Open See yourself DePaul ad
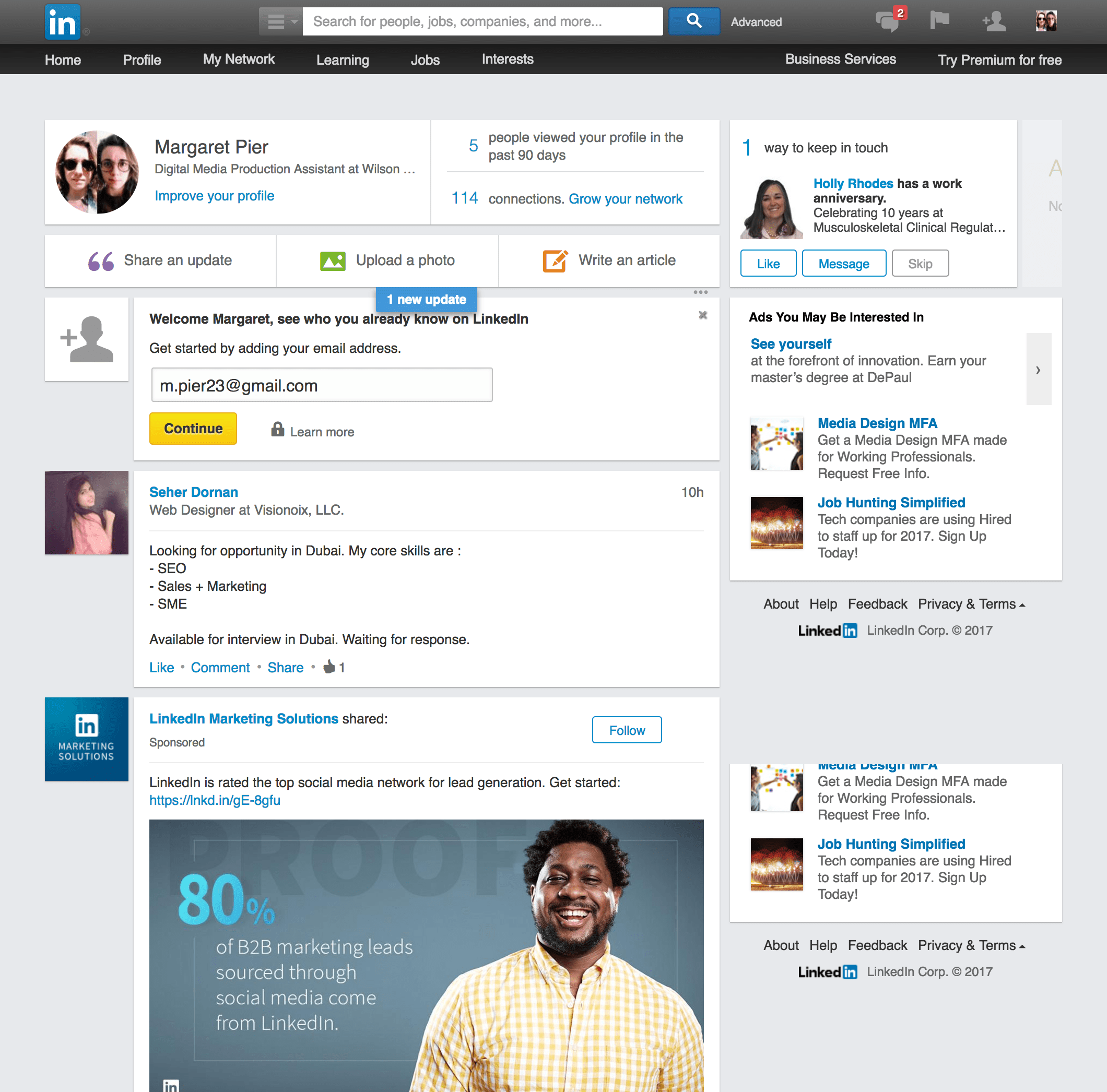1107x1092 pixels. pyautogui.click(x=791, y=344)
